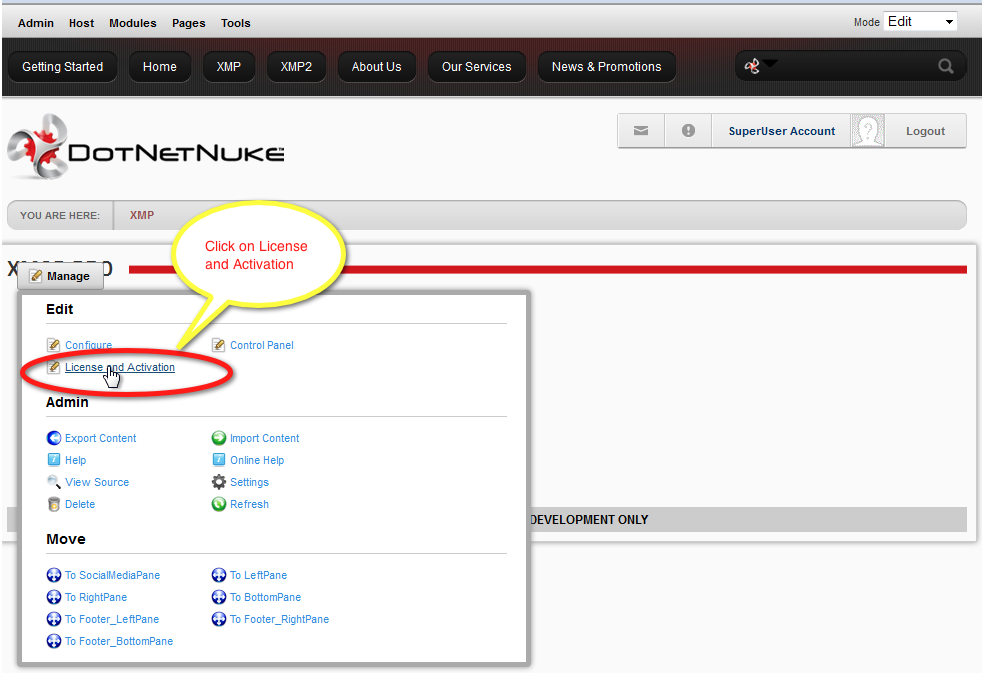Click Import Content link
This screenshot has width=982, height=673.
pyautogui.click(x=264, y=438)
